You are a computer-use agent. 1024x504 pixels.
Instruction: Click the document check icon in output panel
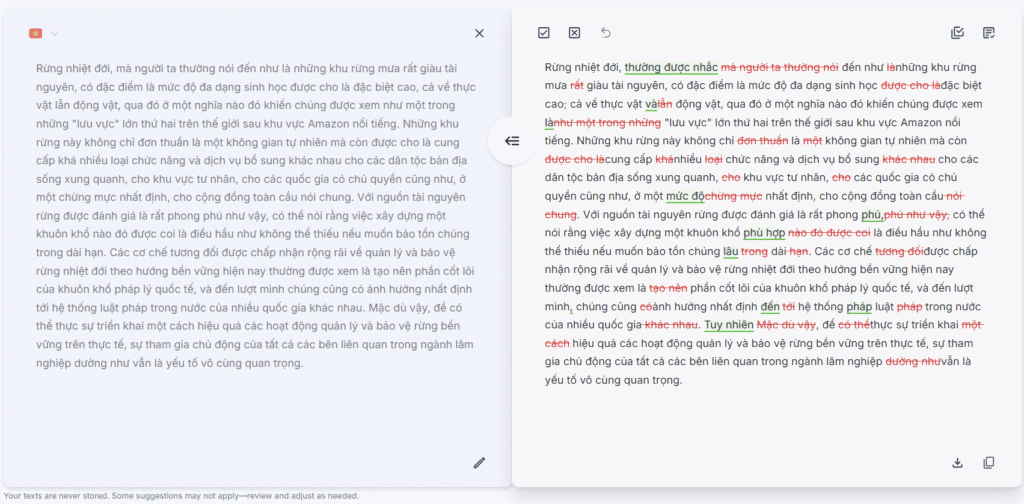957,33
